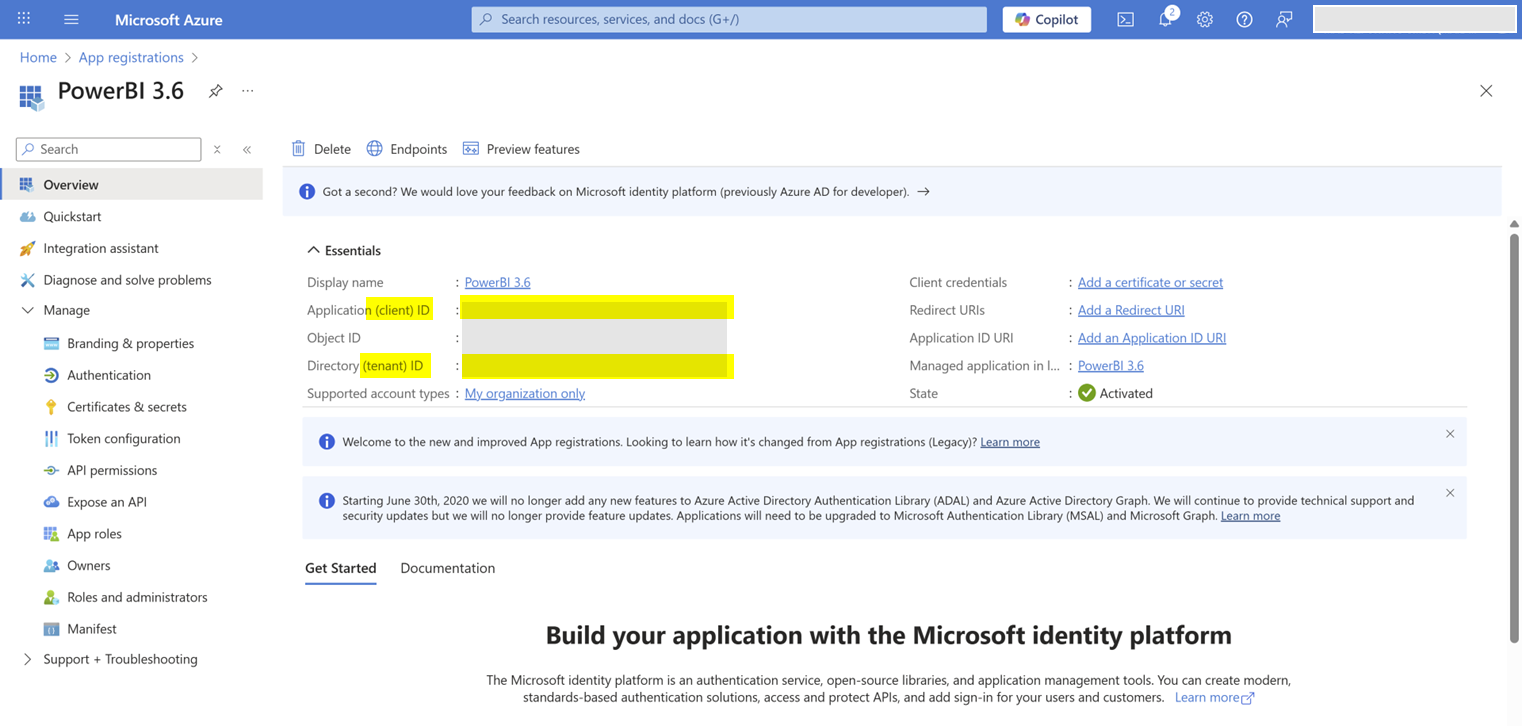Close the PowerBI 3.6 blade
This screenshot has width=1522, height=726.
1486,91
